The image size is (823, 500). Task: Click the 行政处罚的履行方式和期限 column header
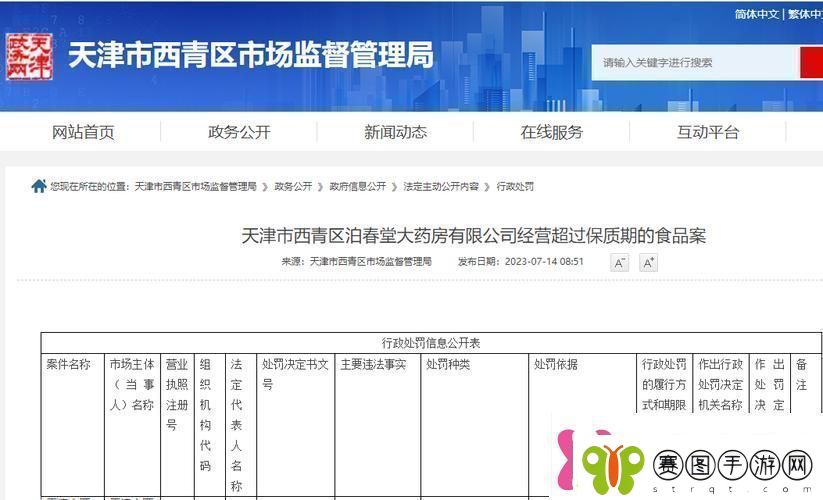[664, 385]
